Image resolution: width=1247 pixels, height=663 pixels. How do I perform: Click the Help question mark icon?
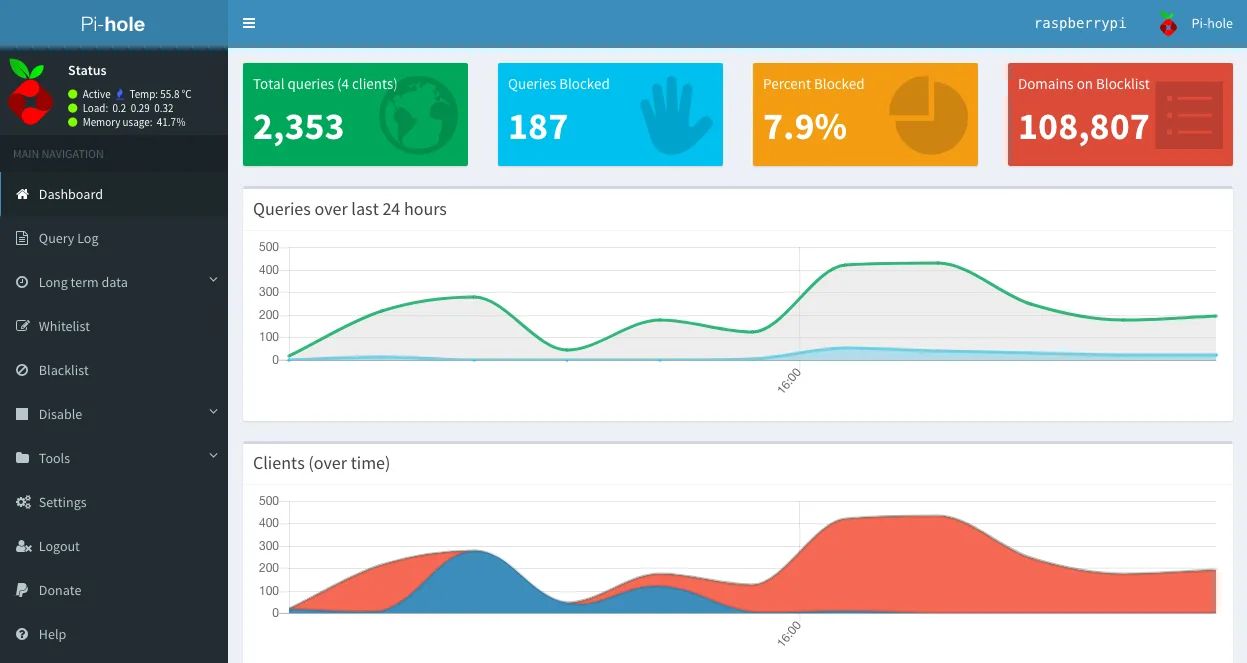tap(23, 634)
